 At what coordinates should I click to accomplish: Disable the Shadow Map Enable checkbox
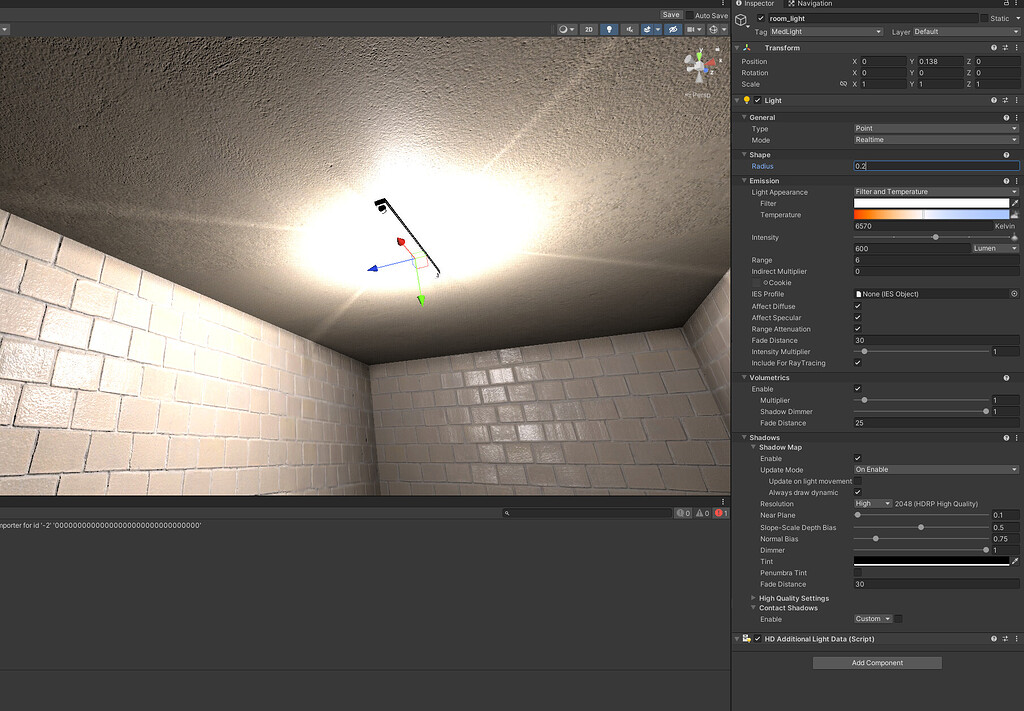858,458
